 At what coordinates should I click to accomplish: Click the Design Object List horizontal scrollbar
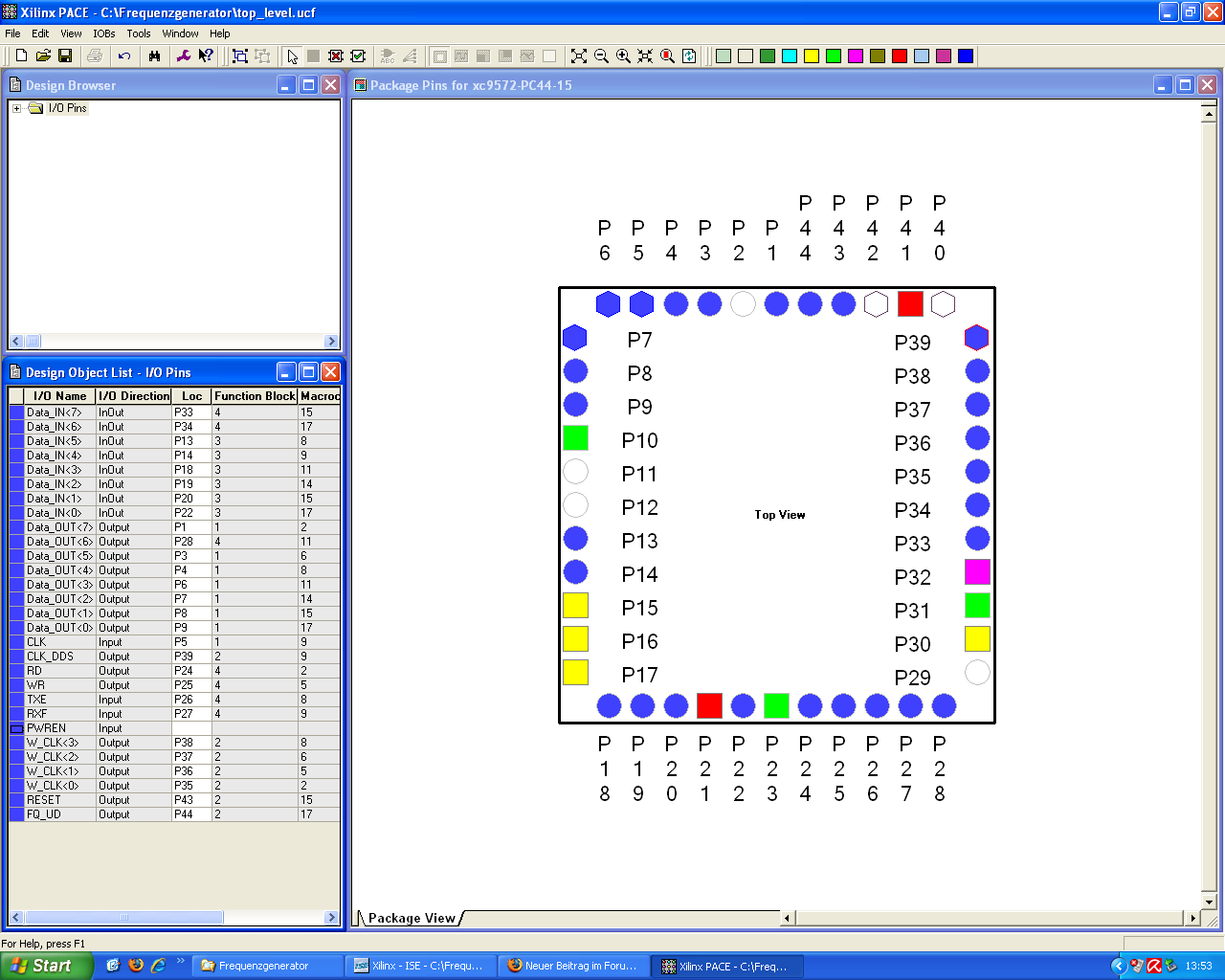point(174,917)
